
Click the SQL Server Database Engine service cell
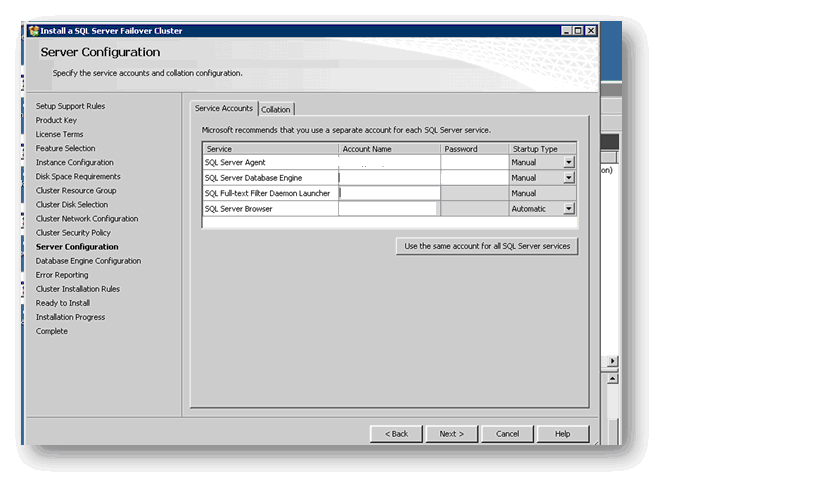point(271,178)
